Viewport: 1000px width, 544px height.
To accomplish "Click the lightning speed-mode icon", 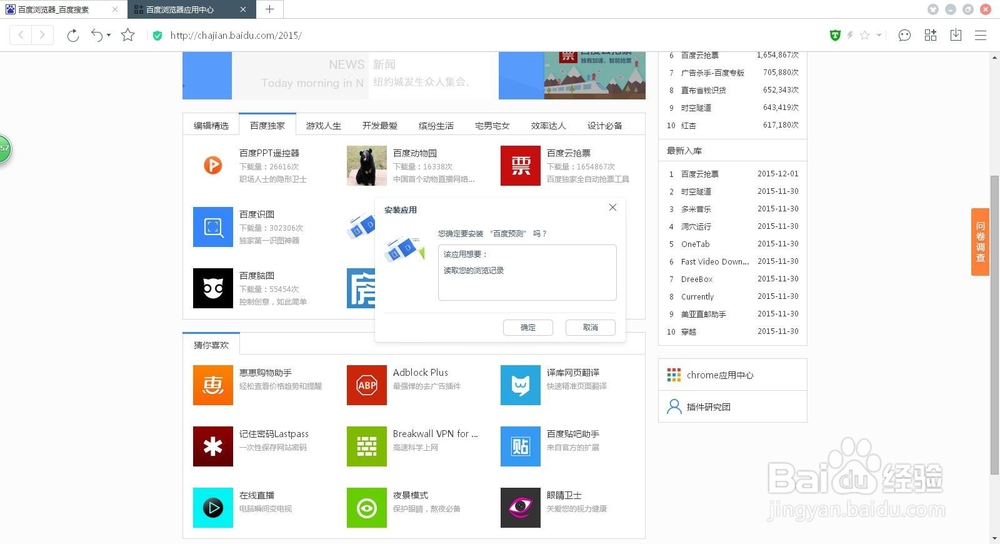I will click(849, 35).
